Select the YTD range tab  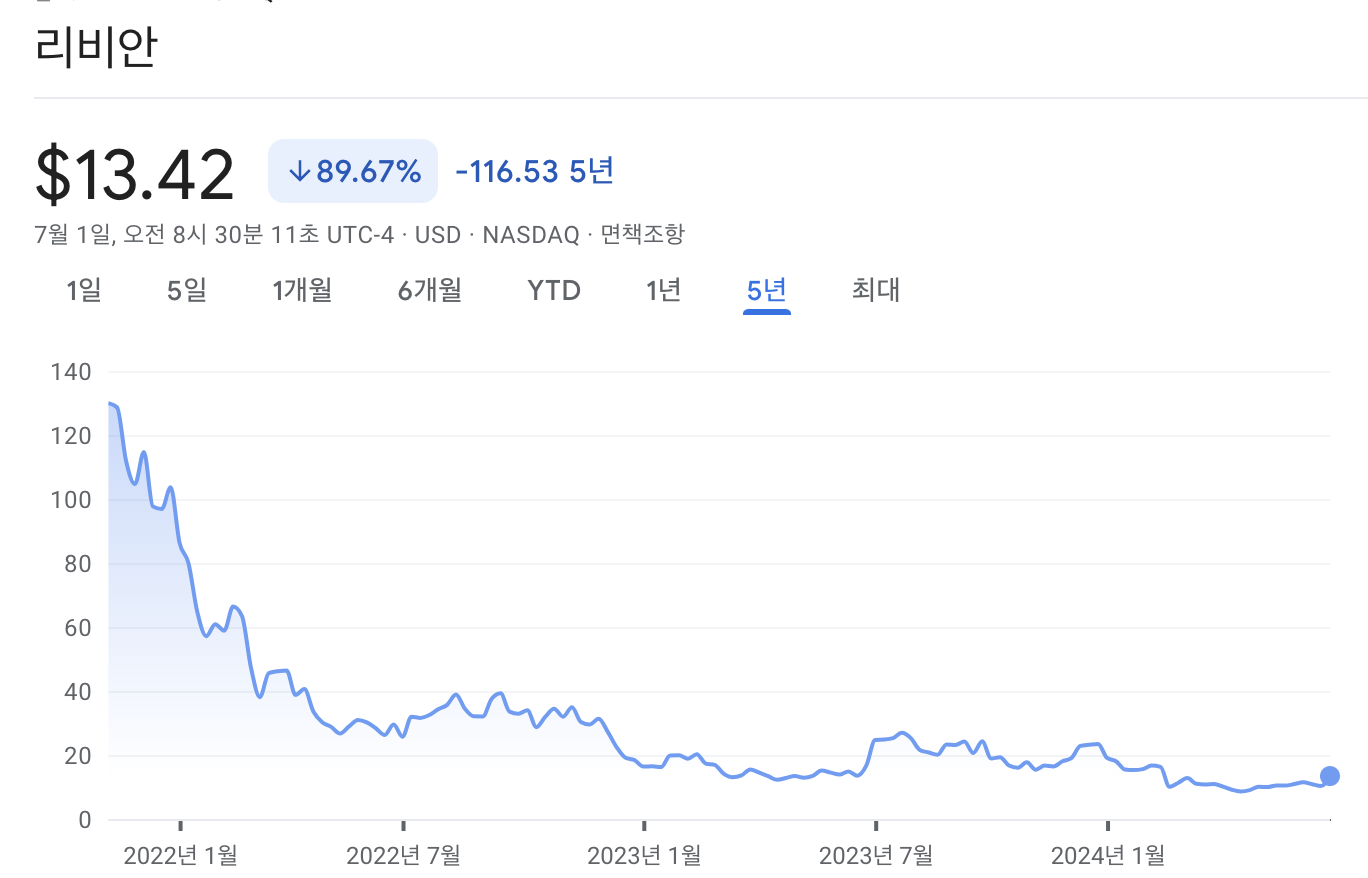(x=554, y=291)
